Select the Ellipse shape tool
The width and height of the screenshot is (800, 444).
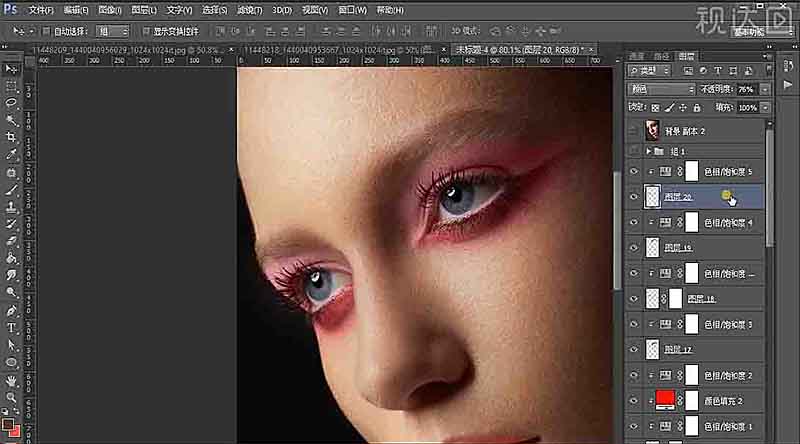pyautogui.click(x=11, y=363)
